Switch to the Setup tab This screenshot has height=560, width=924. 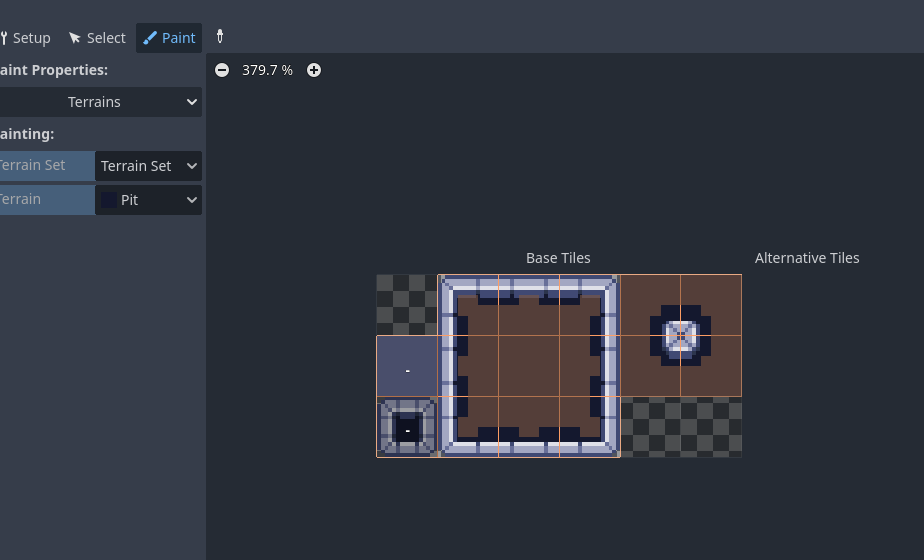[25, 38]
